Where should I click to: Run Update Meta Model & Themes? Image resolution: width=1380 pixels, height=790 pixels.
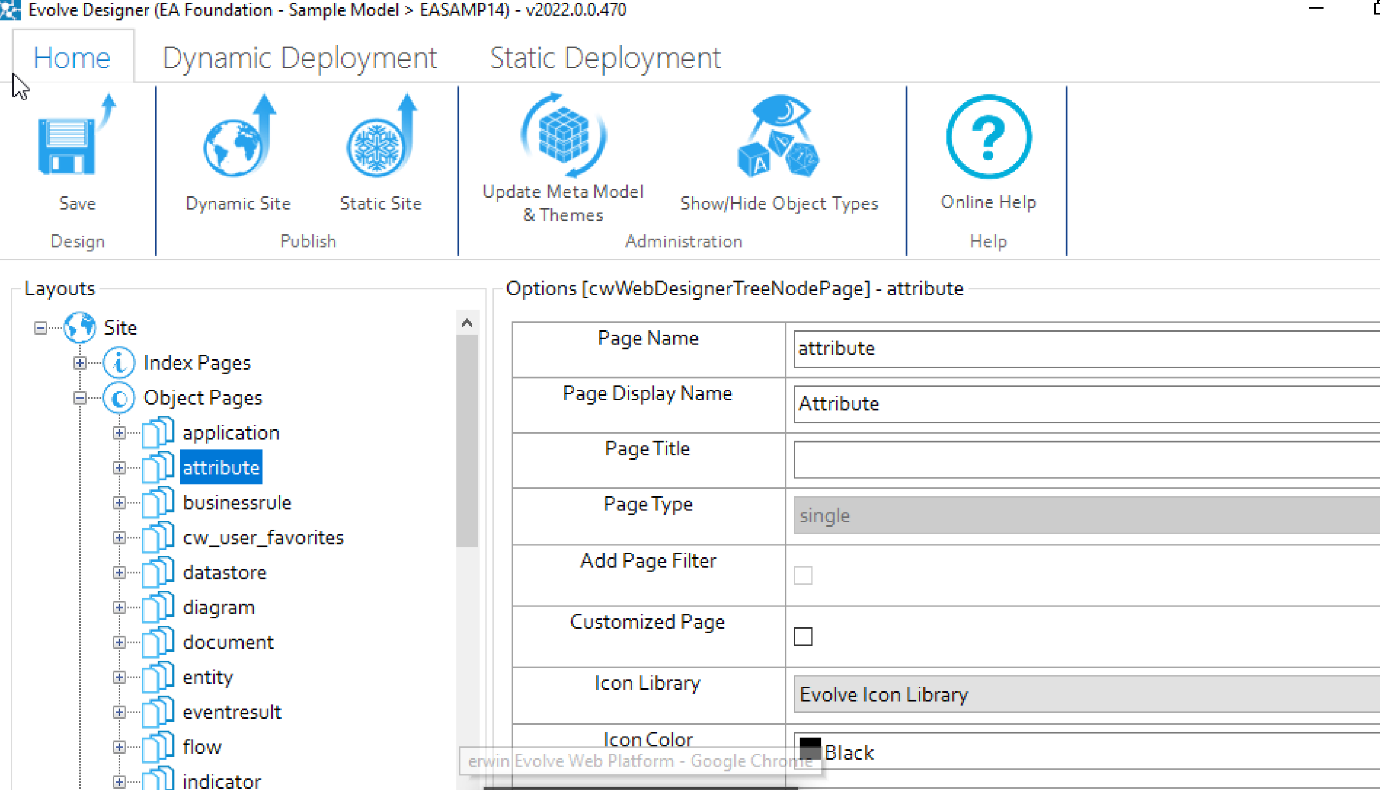point(563,135)
